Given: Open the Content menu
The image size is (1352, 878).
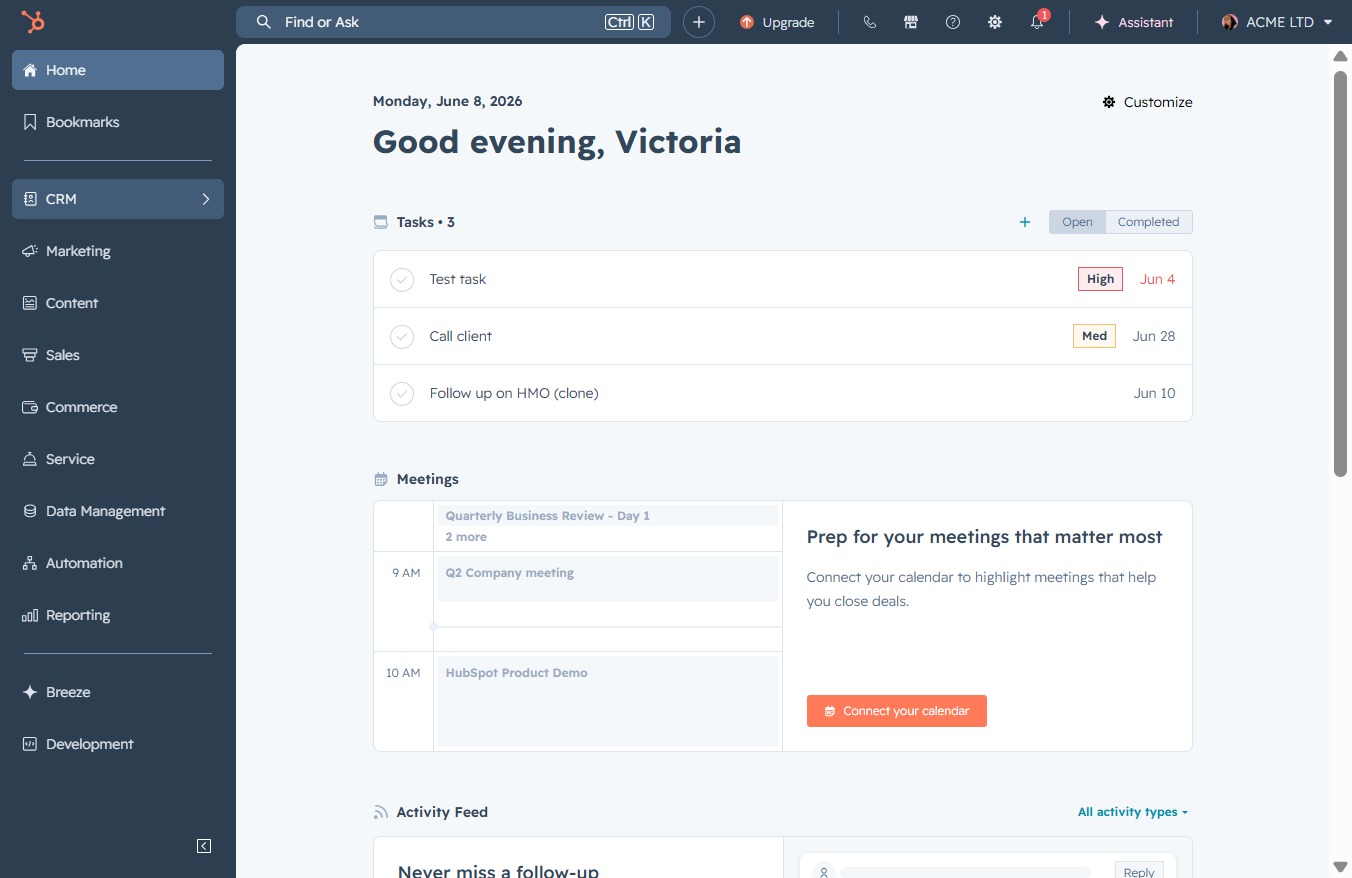Looking at the screenshot, I should pyautogui.click(x=118, y=303).
